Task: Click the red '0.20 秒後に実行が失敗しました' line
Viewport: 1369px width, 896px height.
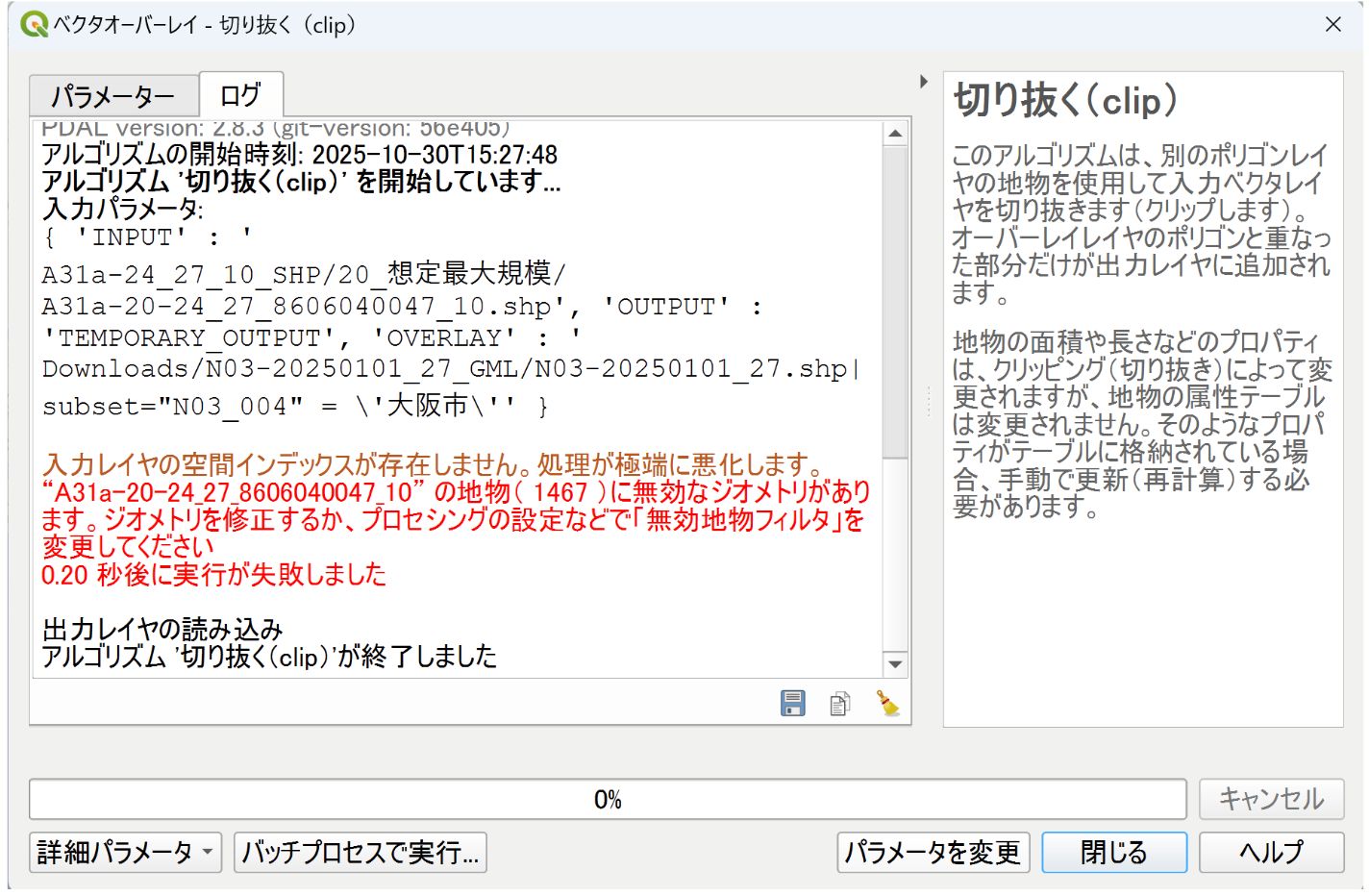Action: (x=213, y=575)
